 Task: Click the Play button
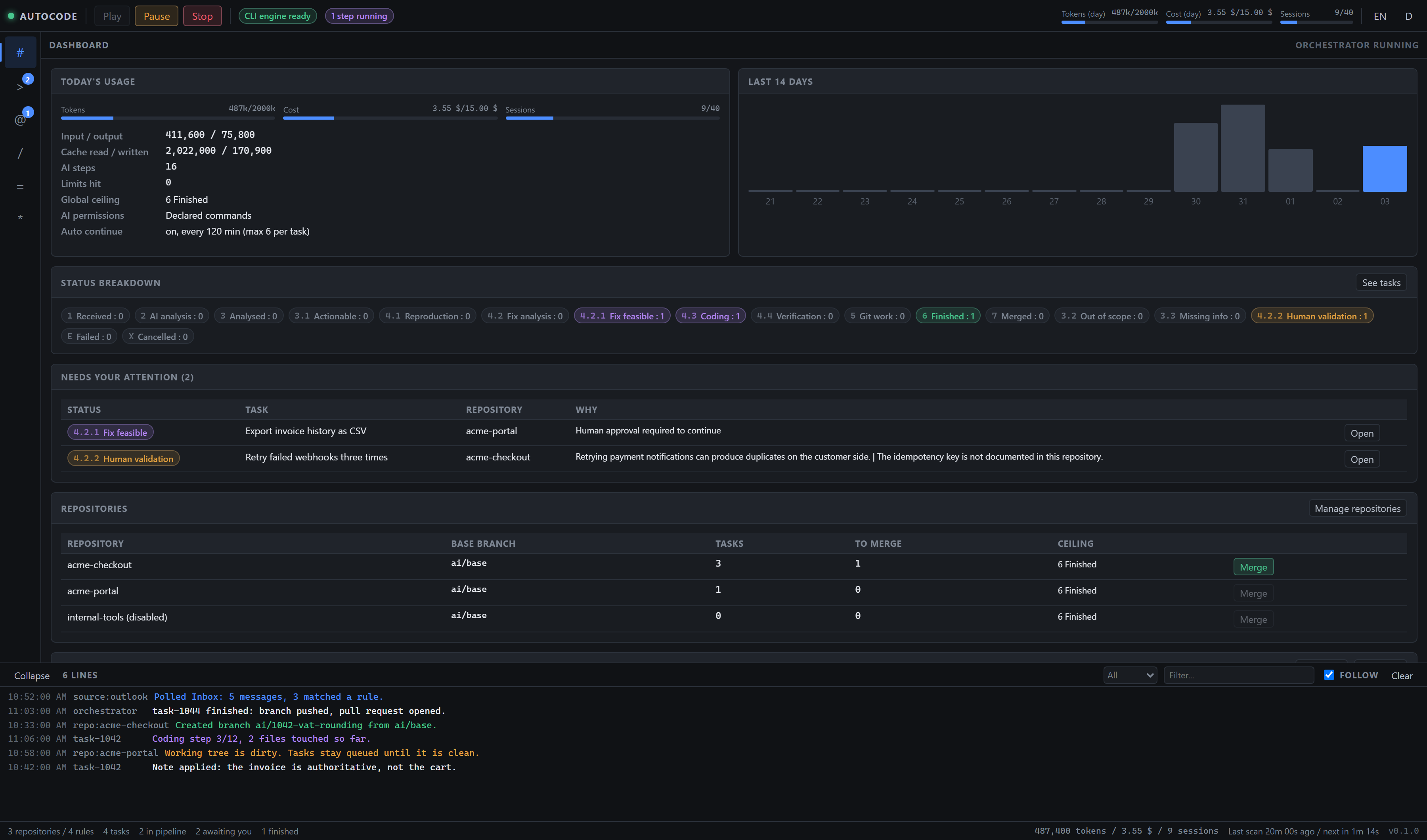click(x=112, y=16)
